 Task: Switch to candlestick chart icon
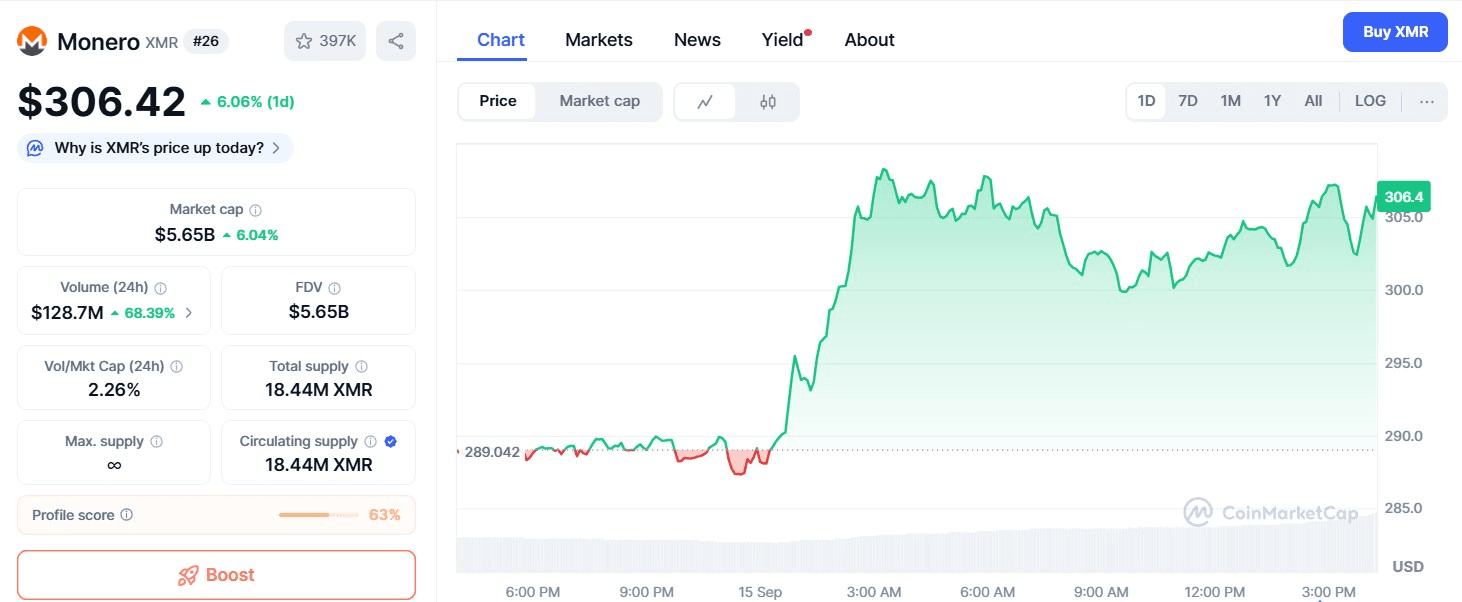pyautogui.click(x=768, y=101)
